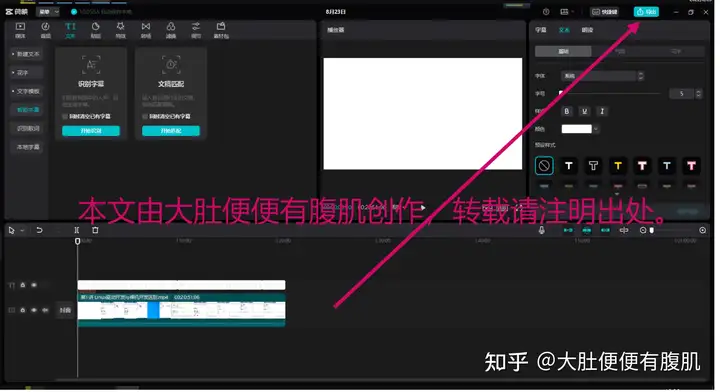Click the layout icon in the title bar

pos(564,12)
